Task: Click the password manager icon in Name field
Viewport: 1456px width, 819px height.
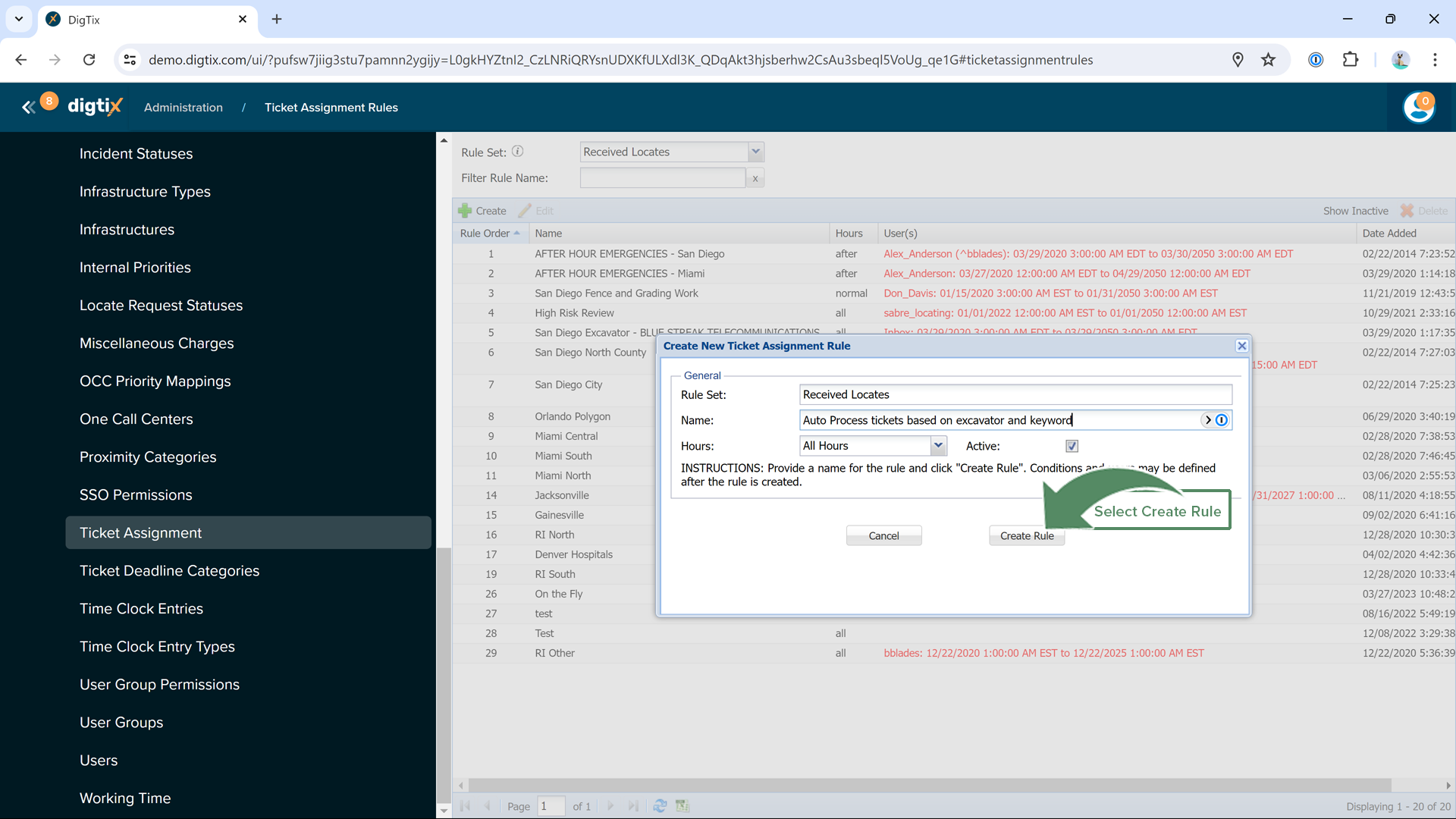Action: pos(1221,420)
